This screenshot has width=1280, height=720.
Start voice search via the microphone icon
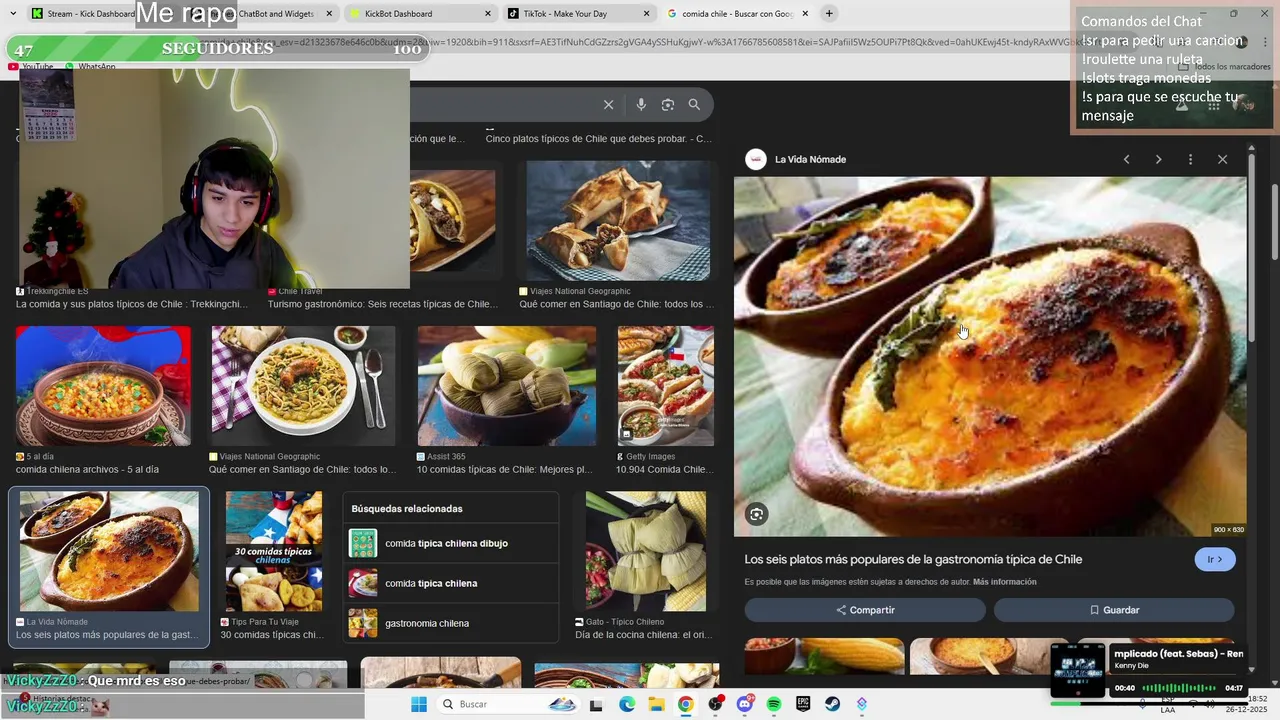[x=641, y=104]
